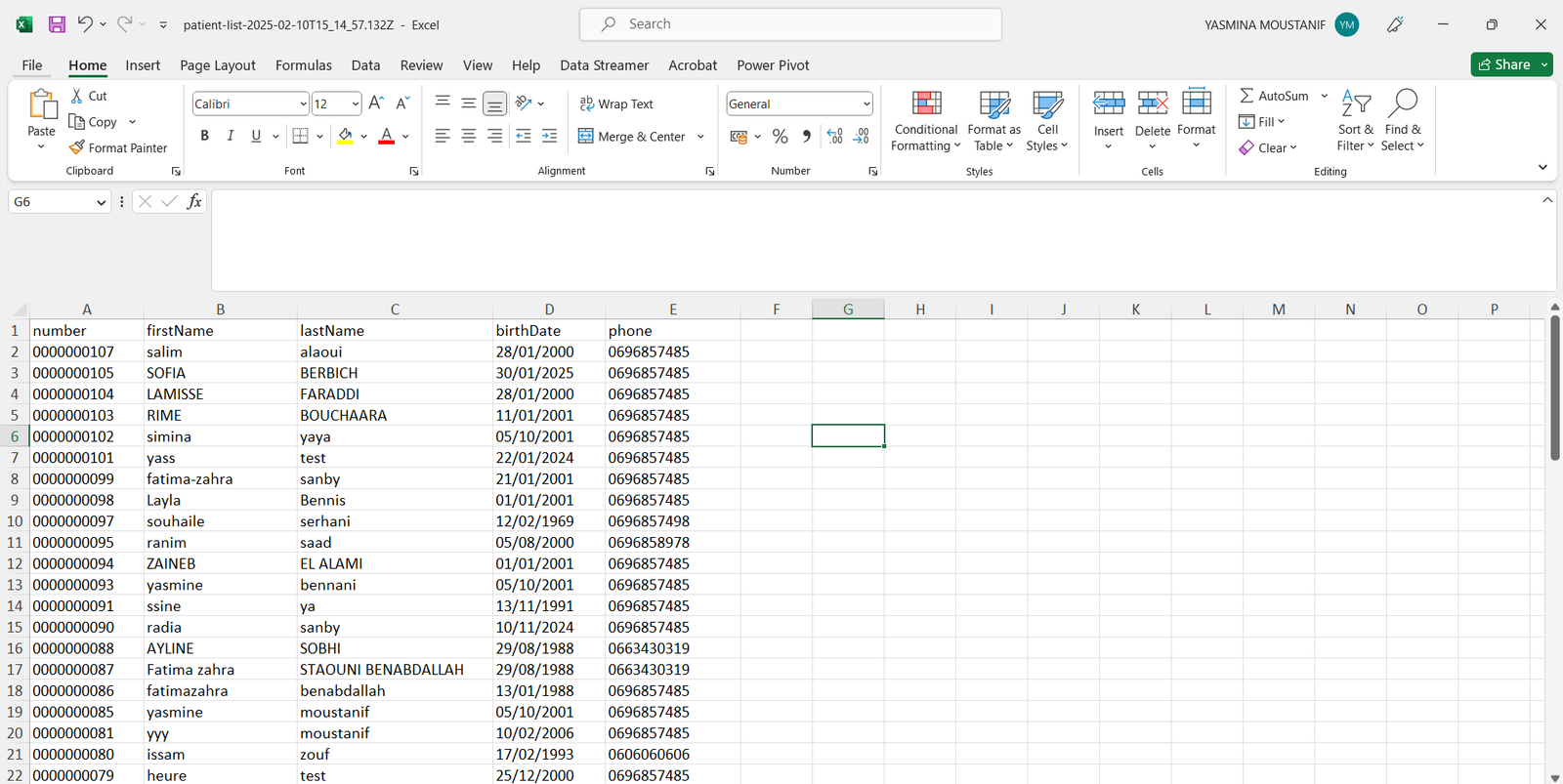Click the AutoSum button

1274,96
